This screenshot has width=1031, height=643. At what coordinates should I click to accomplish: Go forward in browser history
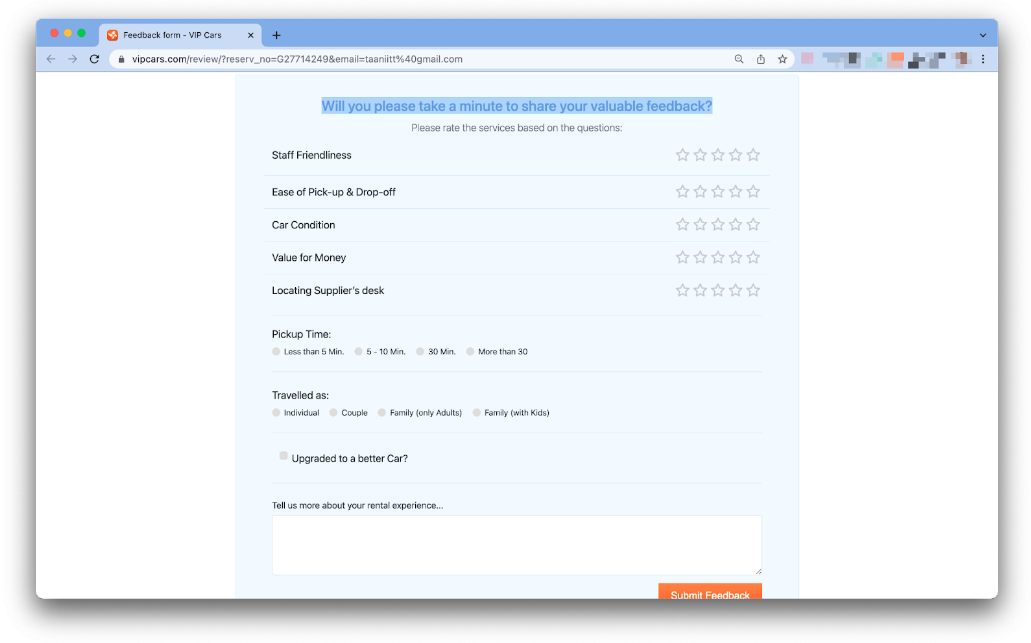tap(72, 59)
